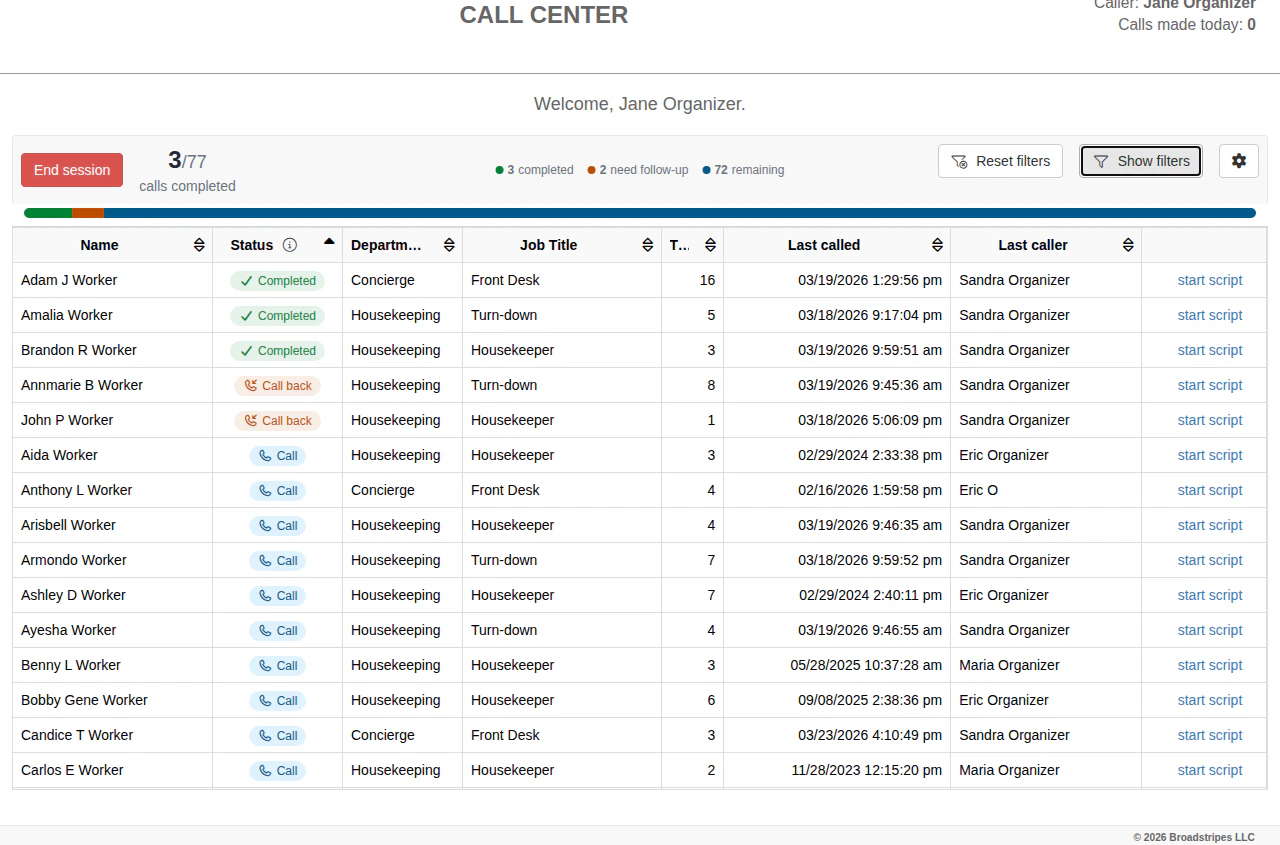Click the sort arrows on the Name column
The image size is (1280, 845).
[199, 244]
